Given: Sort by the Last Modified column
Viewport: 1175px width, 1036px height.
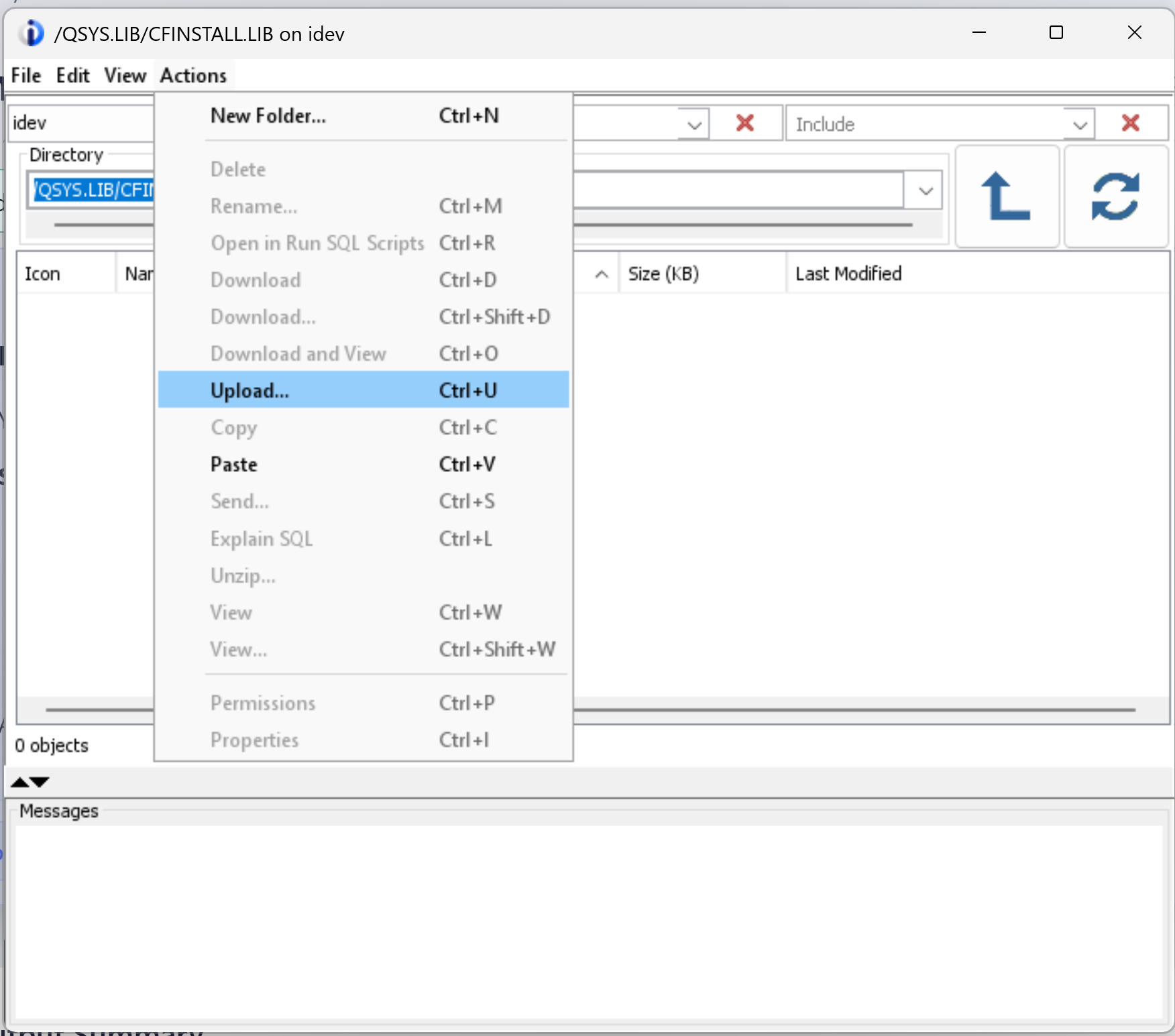Looking at the screenshot, I should click(977, 274).
